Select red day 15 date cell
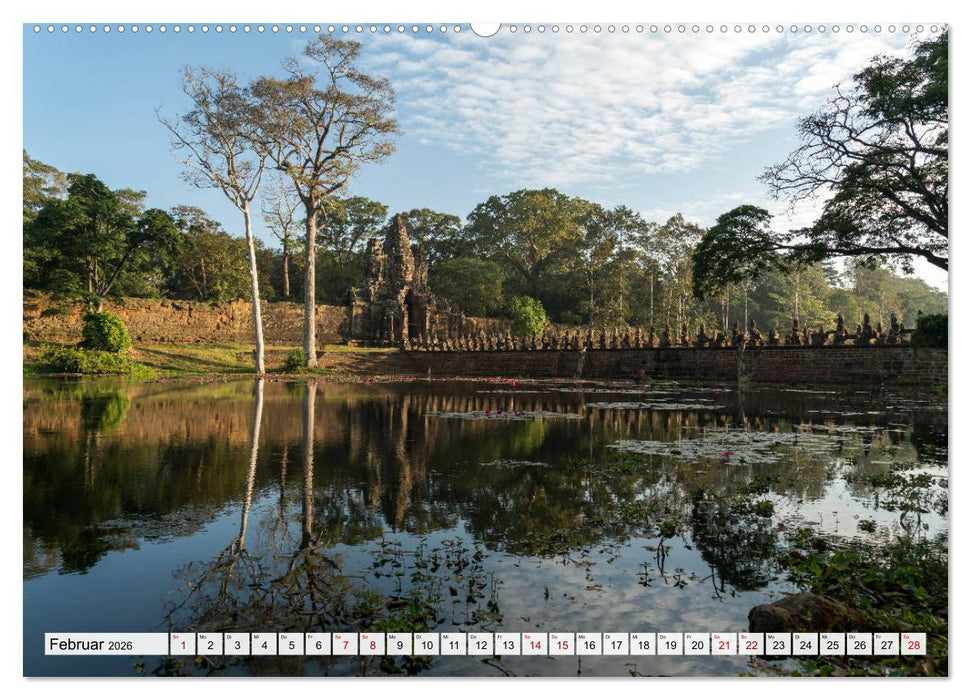The image size is (971, 700). pyautogui.click(x=561, y=645)
